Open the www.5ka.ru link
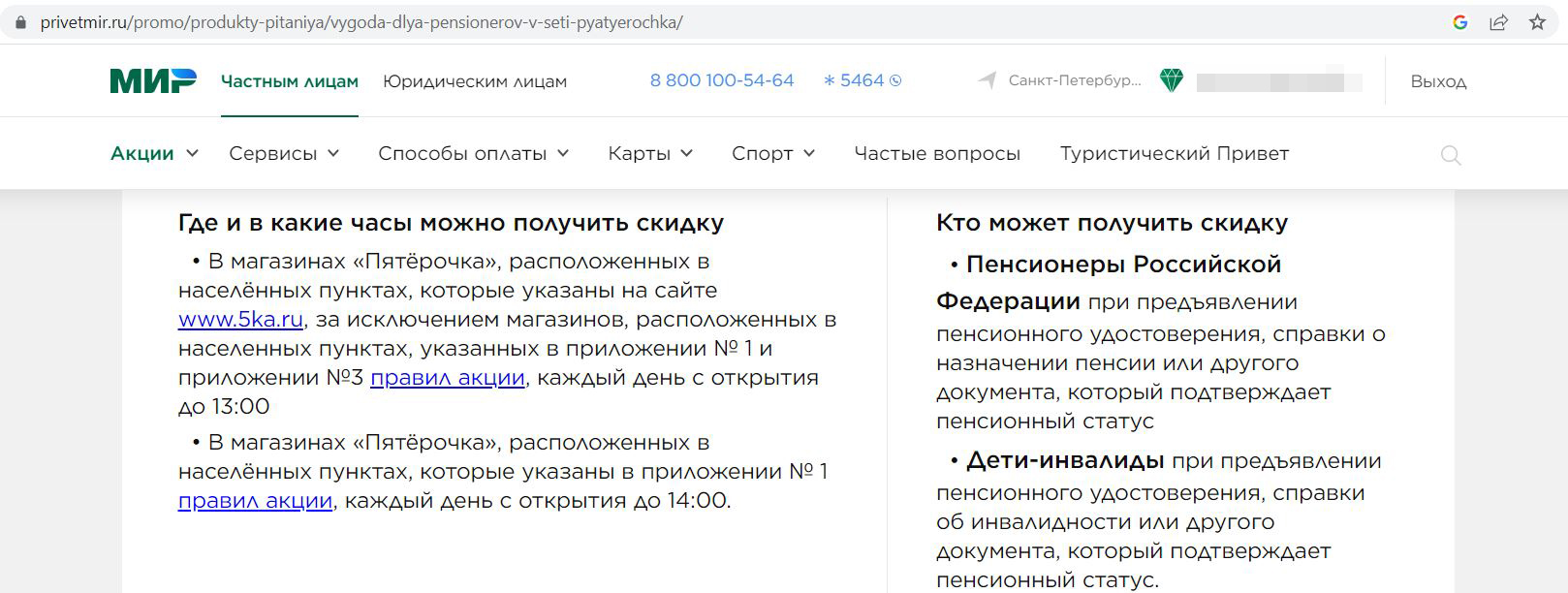Viewport: 1568px width, 593px height. pos(241,320)
